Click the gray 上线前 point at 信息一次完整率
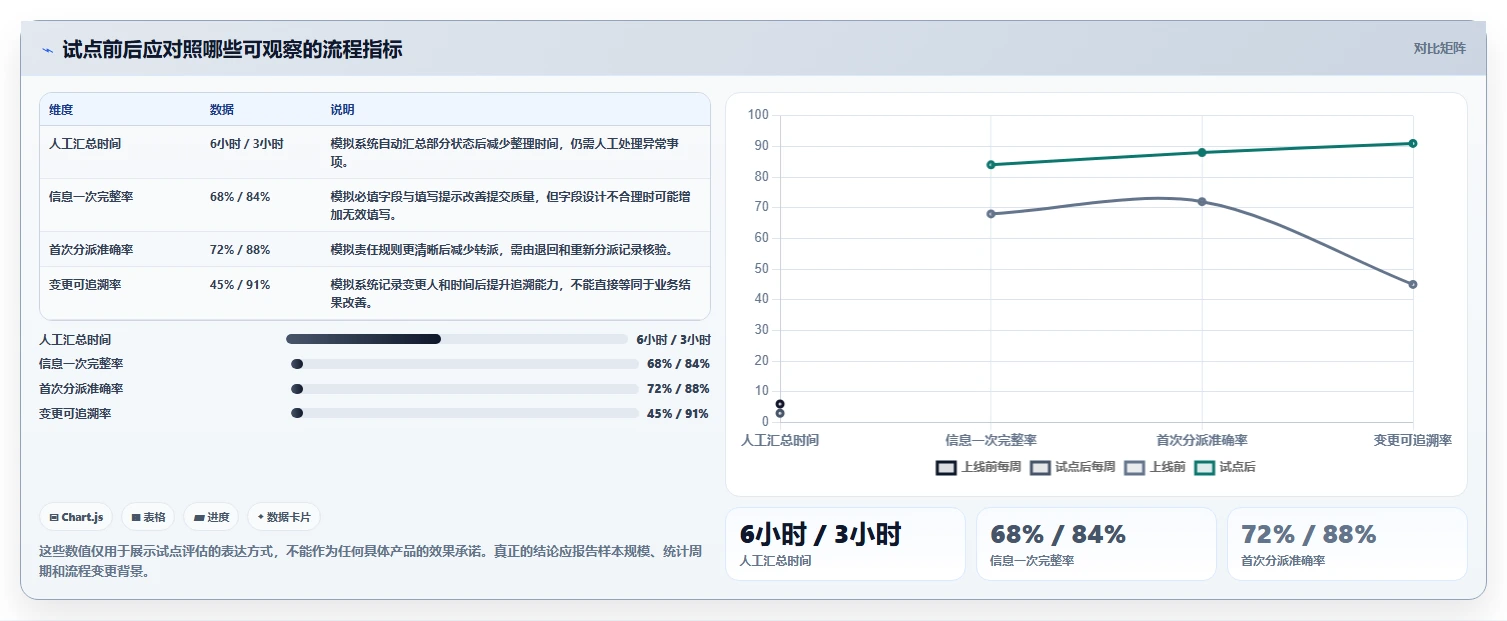The height and width of the screenshot is (621, 1507). point(991,214)
